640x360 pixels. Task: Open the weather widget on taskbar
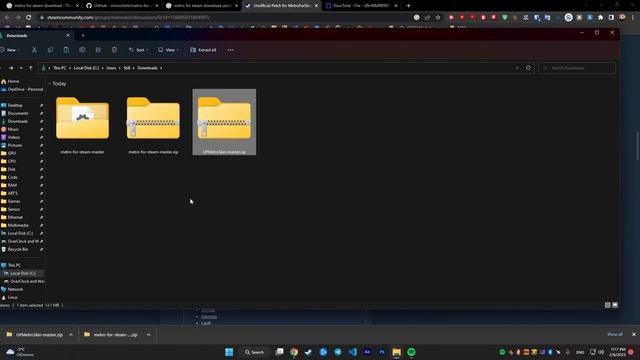pyautogui.click(x=20, y=352)
